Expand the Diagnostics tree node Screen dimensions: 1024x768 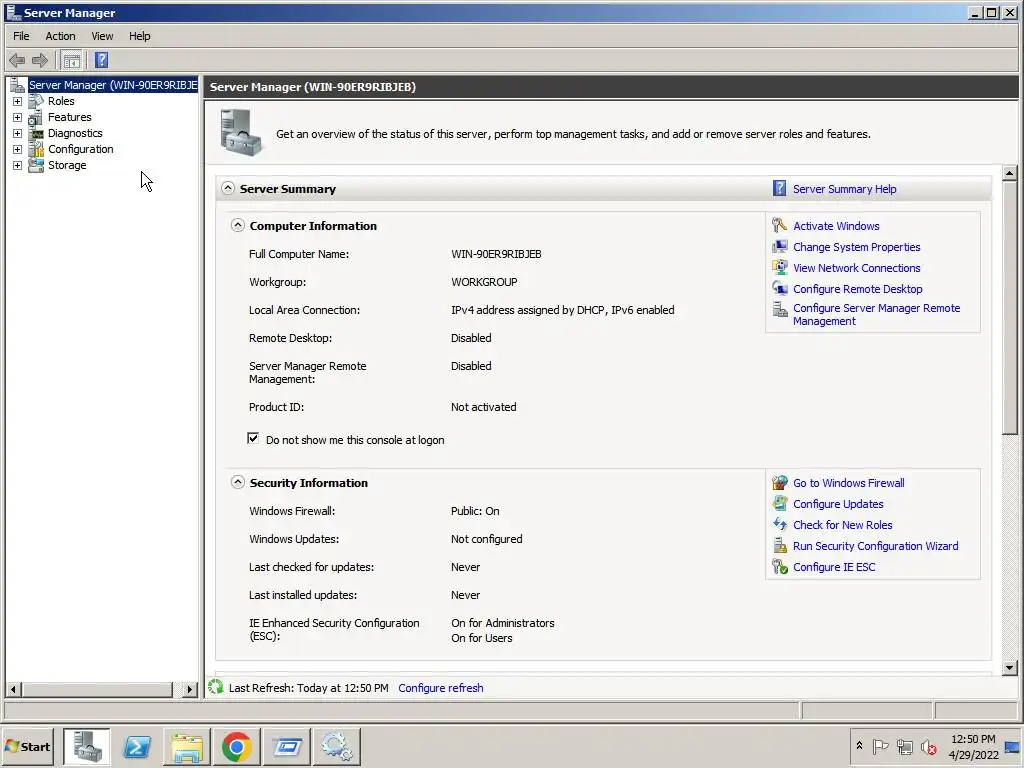18,133
